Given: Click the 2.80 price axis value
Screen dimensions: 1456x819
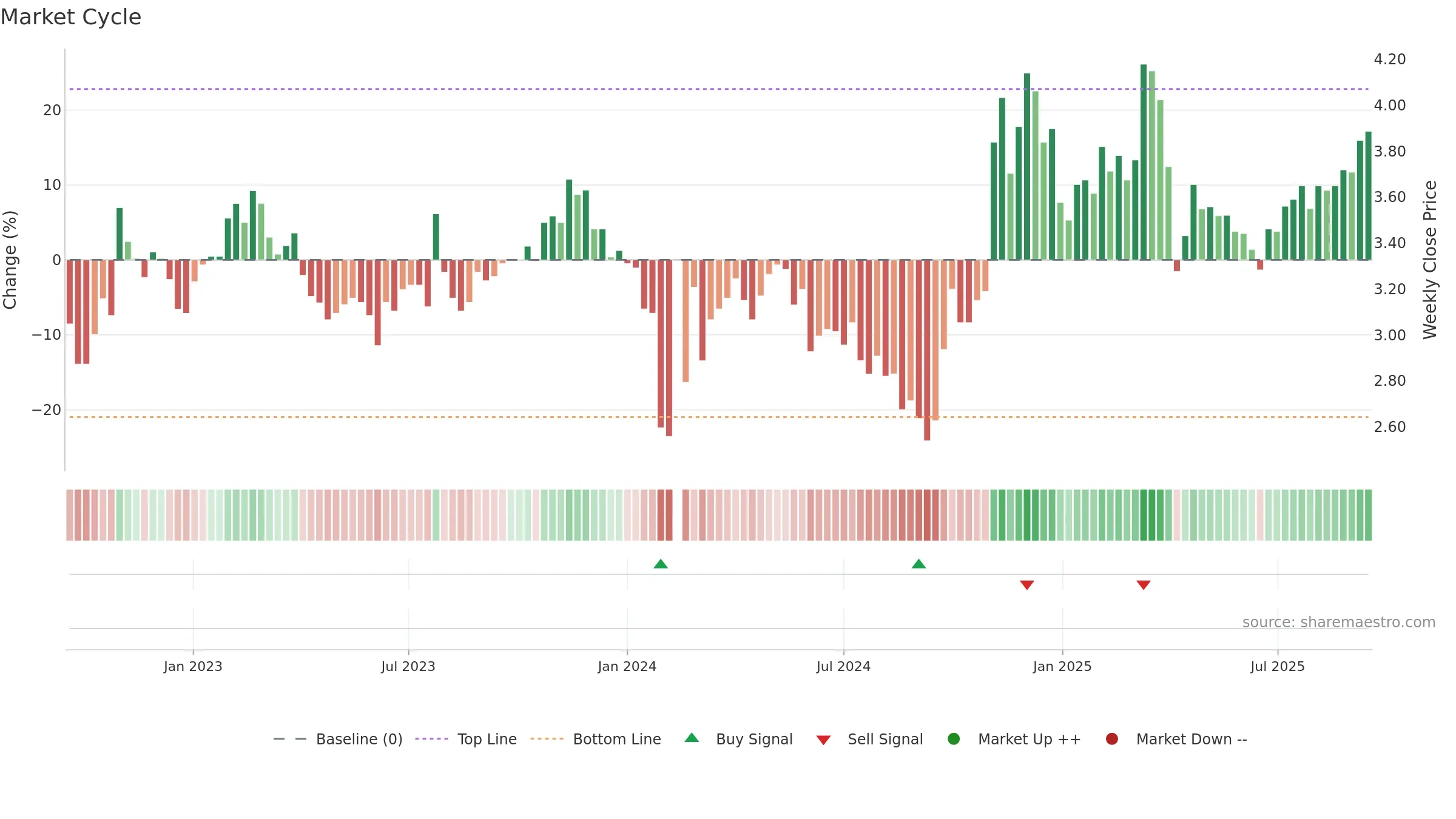Looking at the screenshot, I should (x=1390, y=381).
